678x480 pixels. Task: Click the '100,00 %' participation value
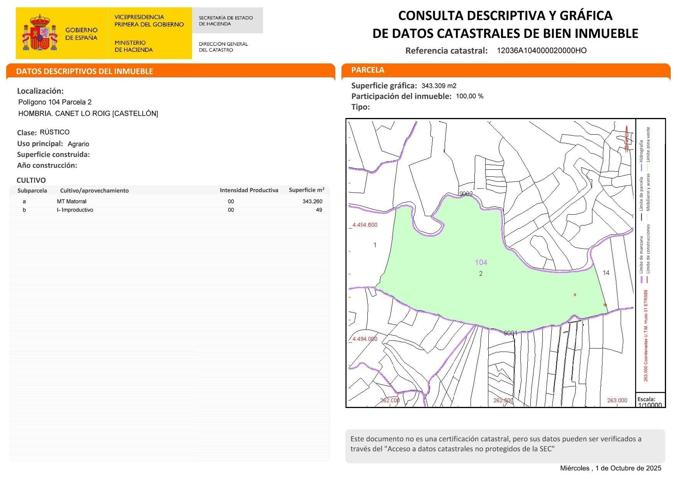tap(469, 96)
